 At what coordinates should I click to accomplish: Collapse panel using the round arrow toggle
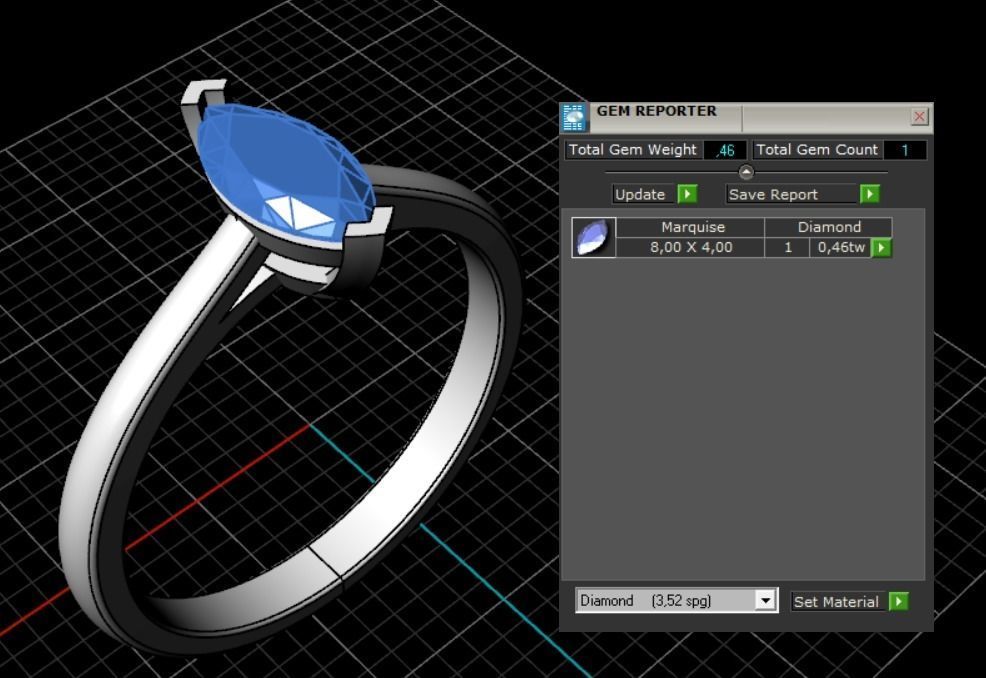[746, 172]
